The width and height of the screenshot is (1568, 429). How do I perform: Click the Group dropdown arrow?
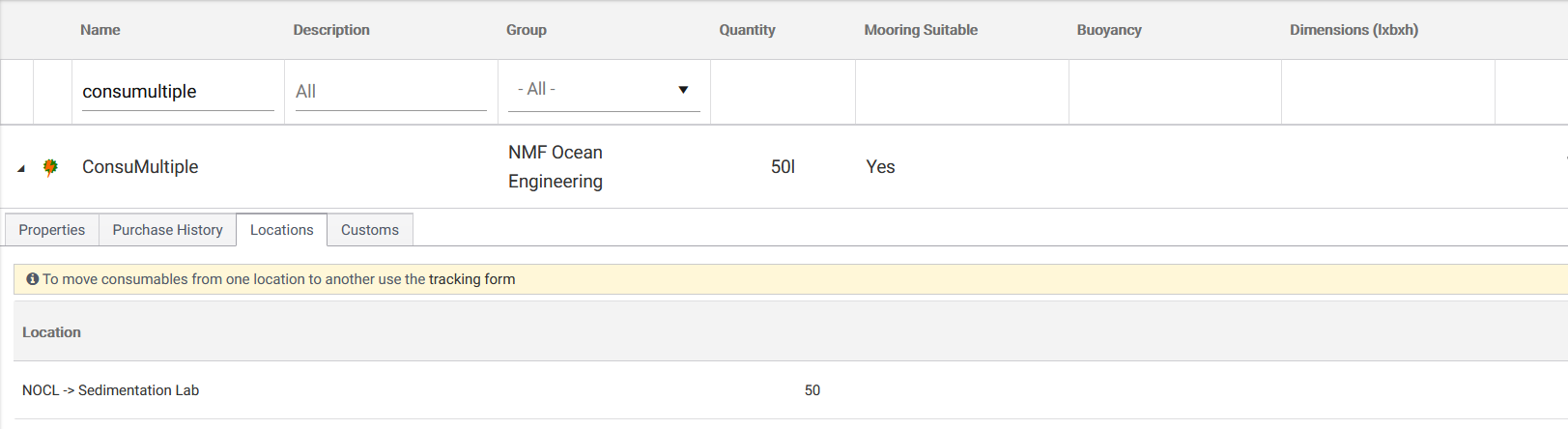click(683, 90)
